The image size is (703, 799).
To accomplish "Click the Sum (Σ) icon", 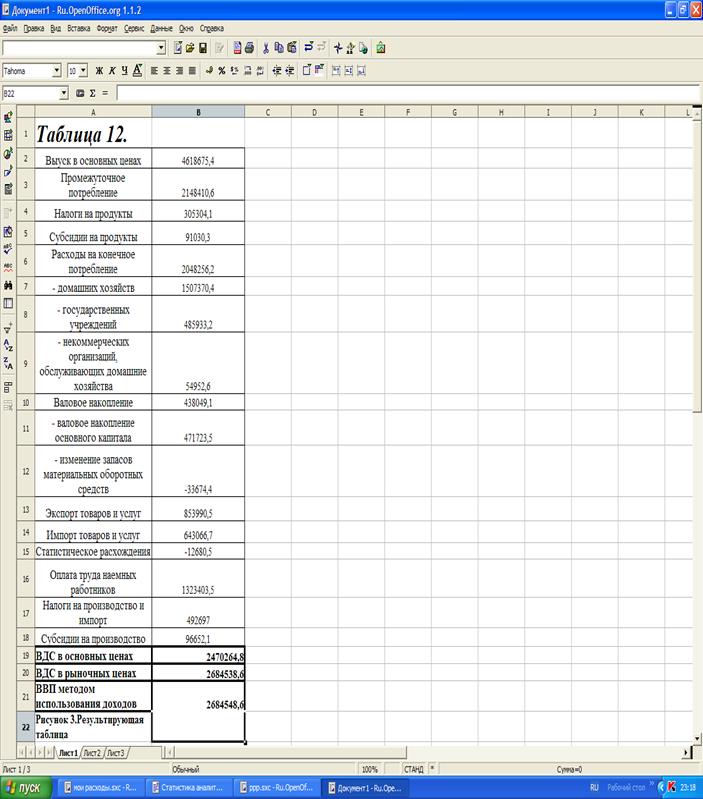I will pyautogui.click(x=93, y=93).
